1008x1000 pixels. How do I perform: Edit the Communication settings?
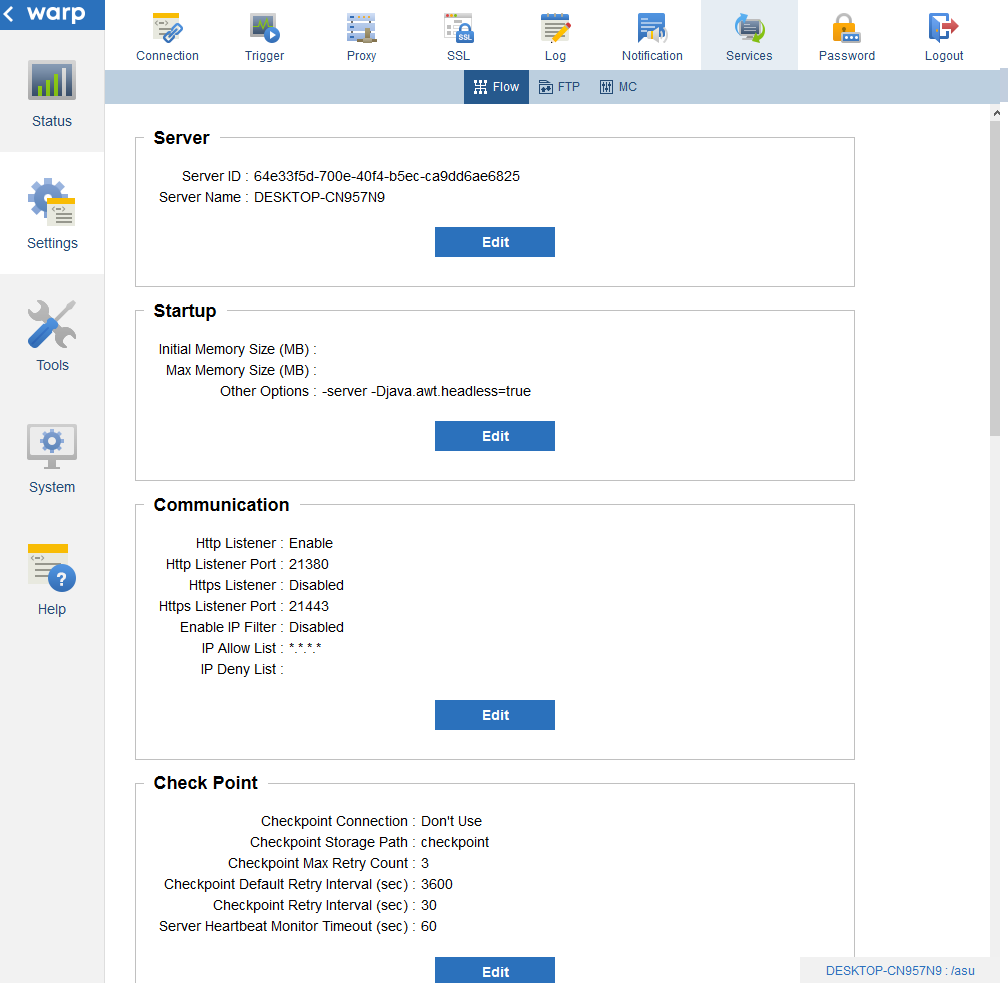(x=495, y=715)
